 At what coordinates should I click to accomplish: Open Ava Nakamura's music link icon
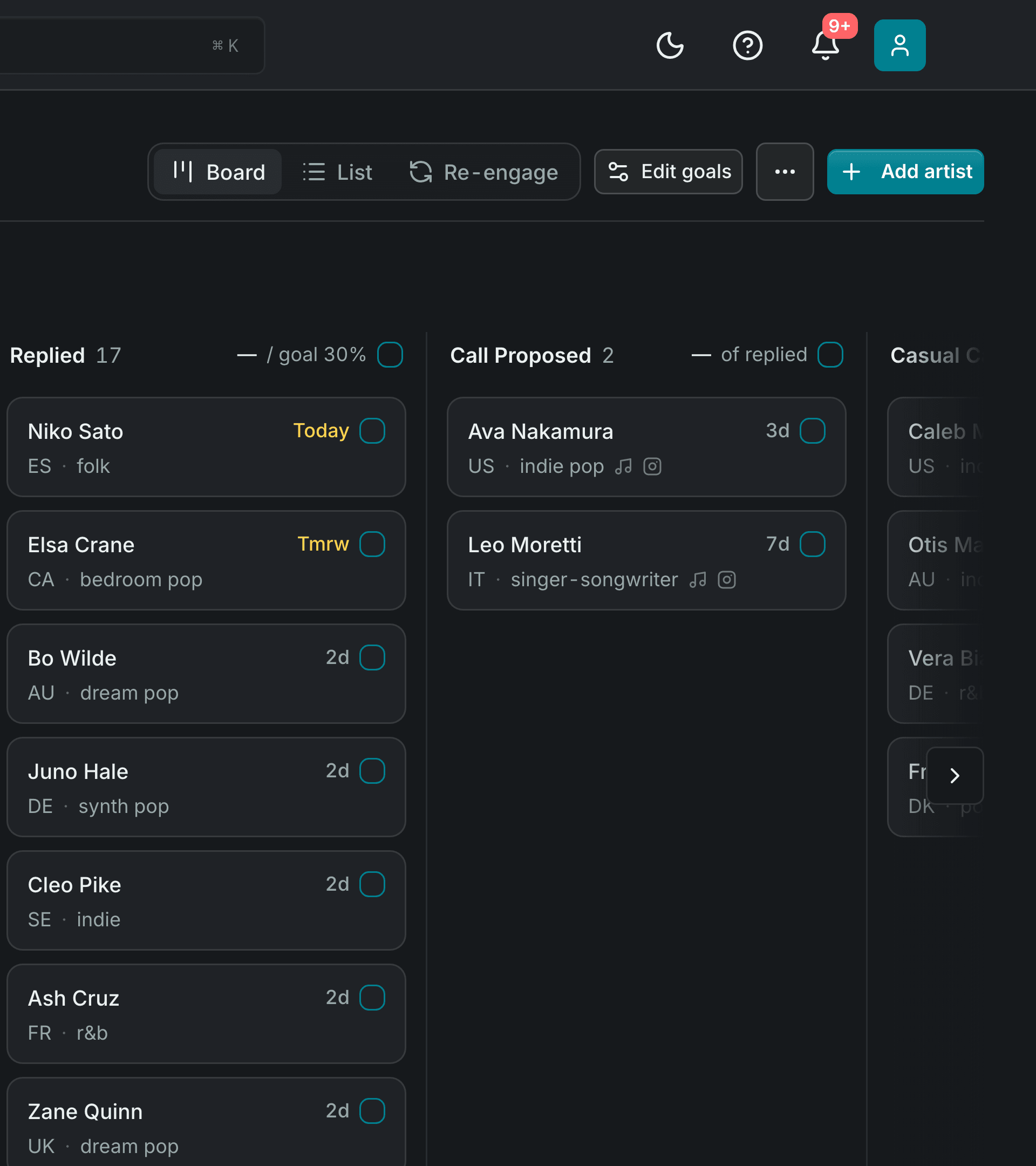coord(623,466)
